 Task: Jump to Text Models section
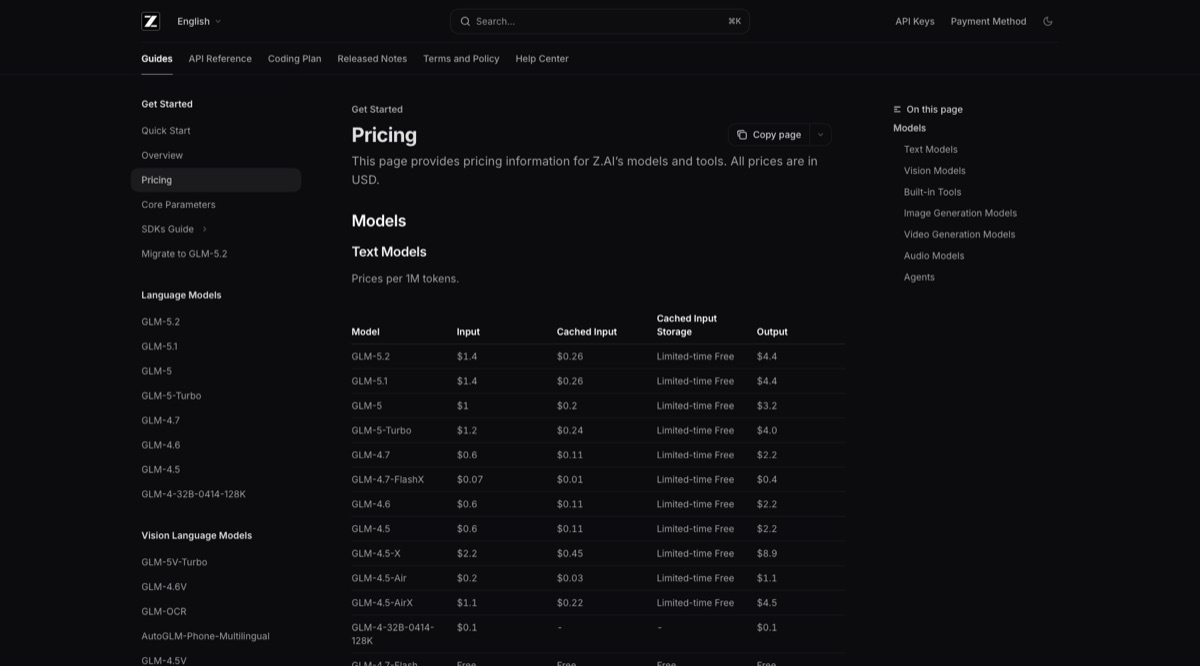pos(930,149)
